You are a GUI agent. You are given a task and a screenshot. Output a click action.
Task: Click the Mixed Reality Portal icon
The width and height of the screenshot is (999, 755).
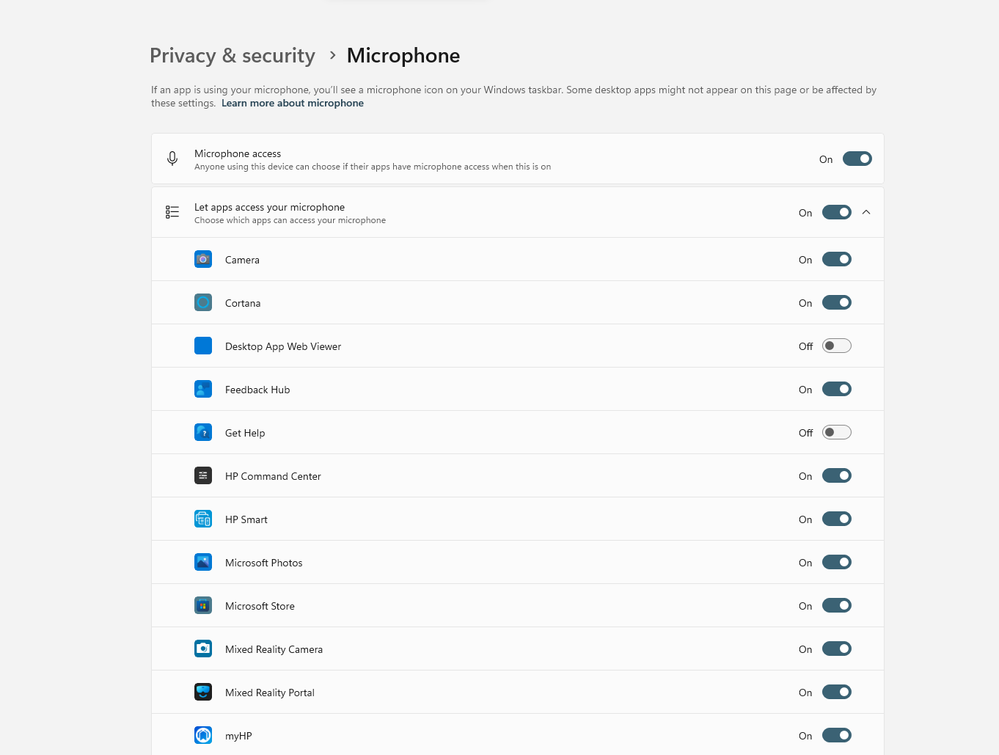coord(203,692)
